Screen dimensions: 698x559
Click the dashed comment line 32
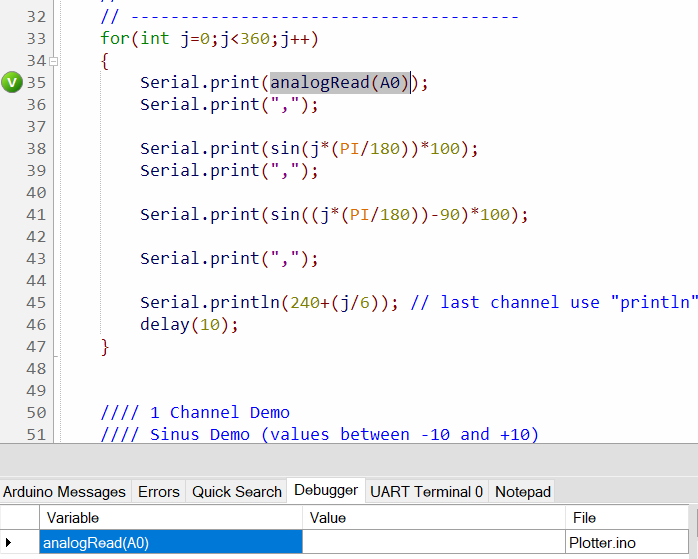pos(309,17)
